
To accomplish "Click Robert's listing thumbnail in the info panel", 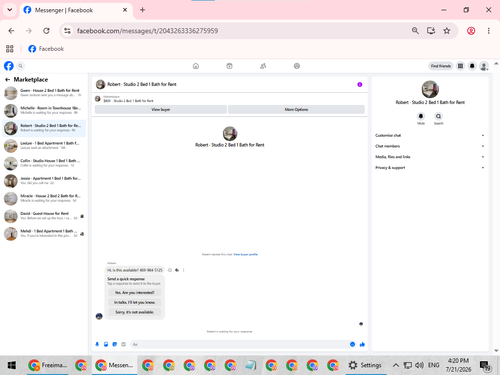I will point(430,89).
